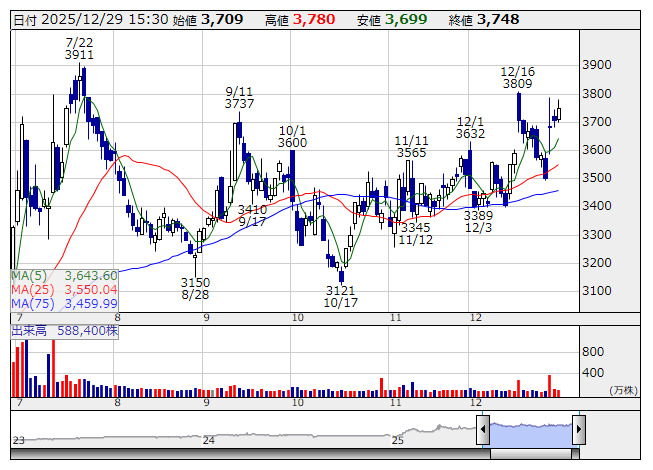Click year 24 in overview timeline
Screen dimensions: 653x470
click(209, 440)
